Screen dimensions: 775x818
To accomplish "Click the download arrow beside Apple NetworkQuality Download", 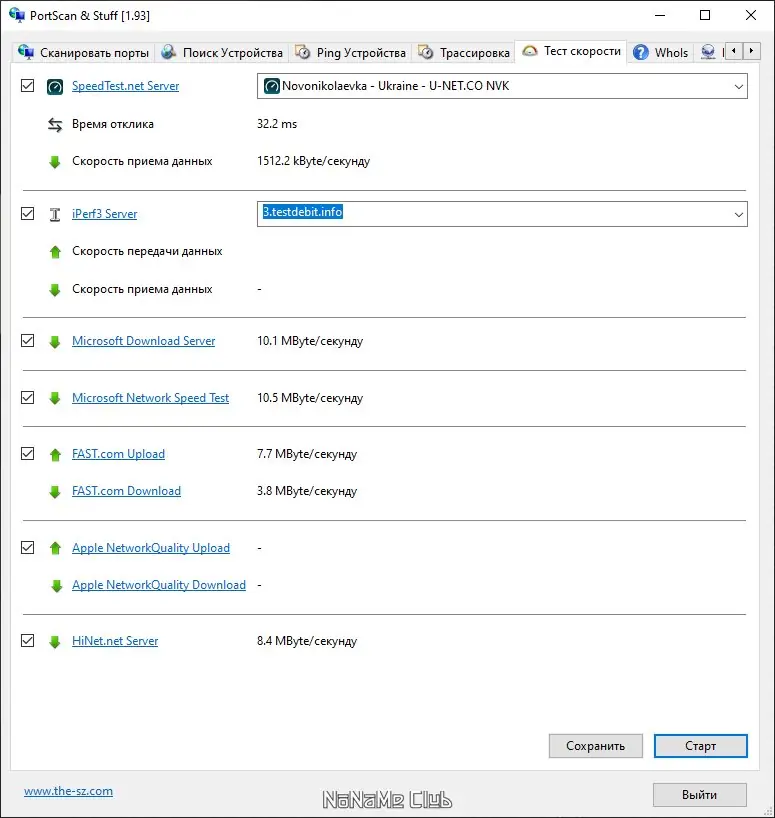I will [x=56, y=586].
